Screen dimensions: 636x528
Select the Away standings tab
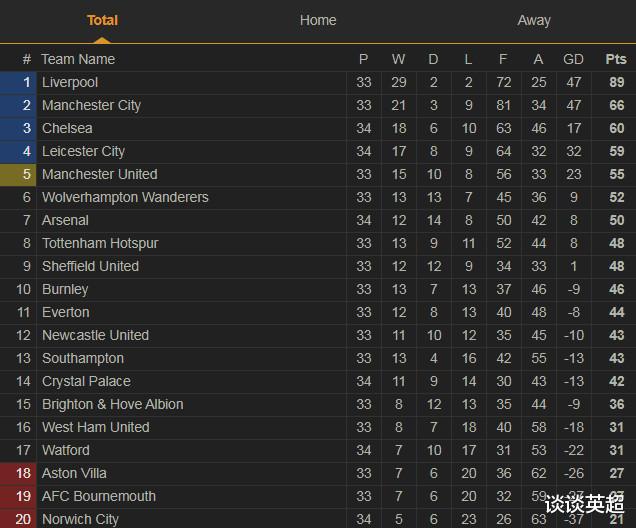click(533, 20)
